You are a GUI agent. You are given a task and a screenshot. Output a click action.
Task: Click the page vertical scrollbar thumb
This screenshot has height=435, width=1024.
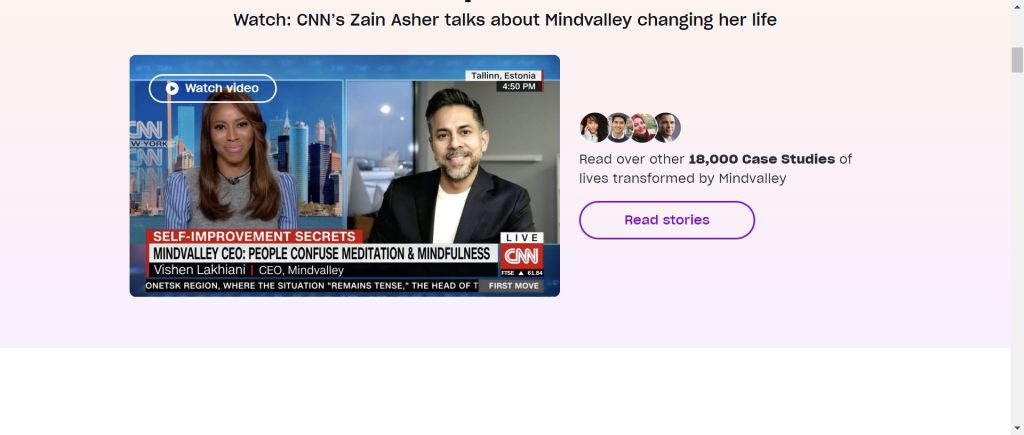1017,60
